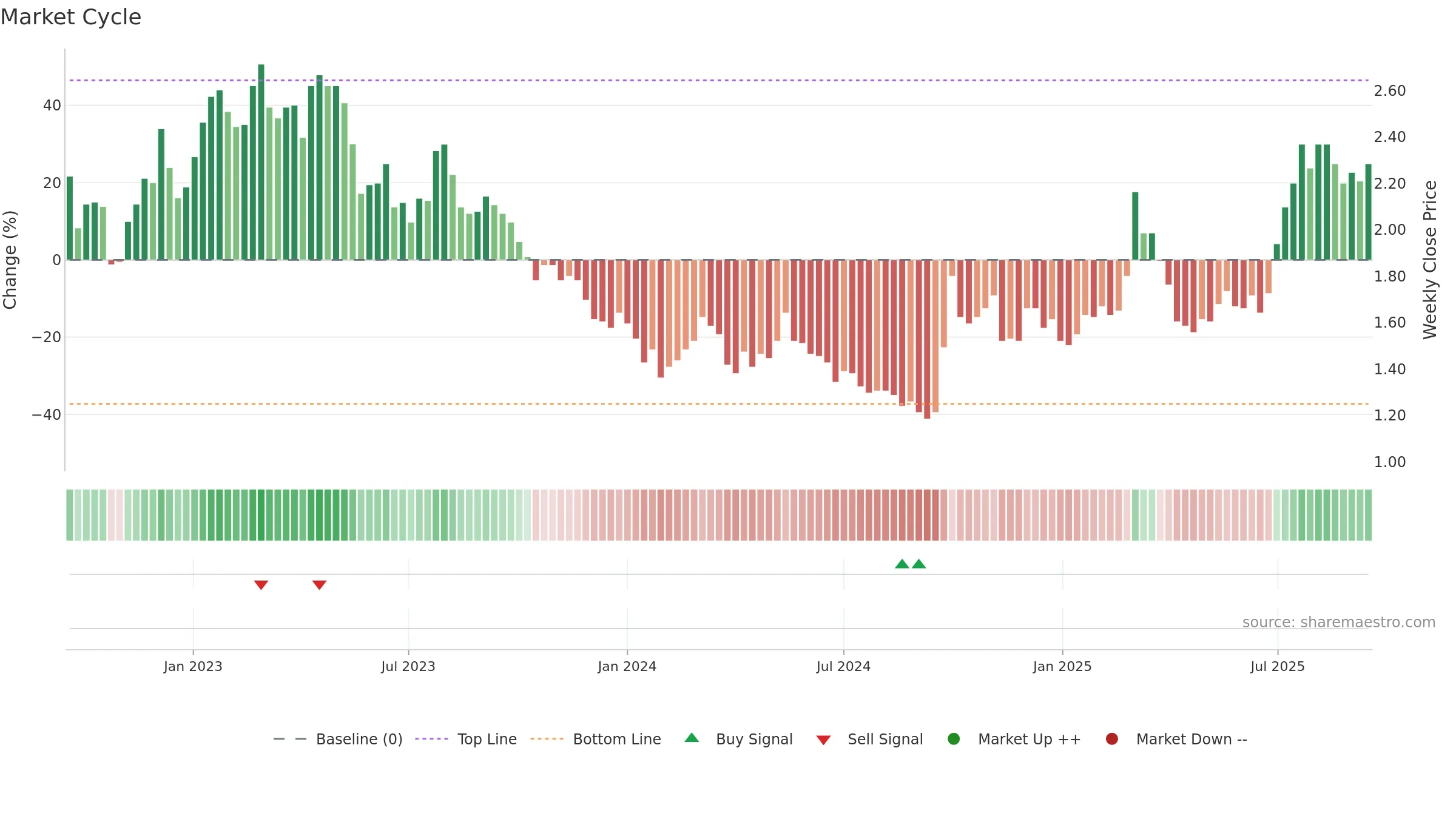The height and width of the screenshot is (819, 1456).
Task: Toggle the Buy Signal legend entry
Action: click(738, 739)
